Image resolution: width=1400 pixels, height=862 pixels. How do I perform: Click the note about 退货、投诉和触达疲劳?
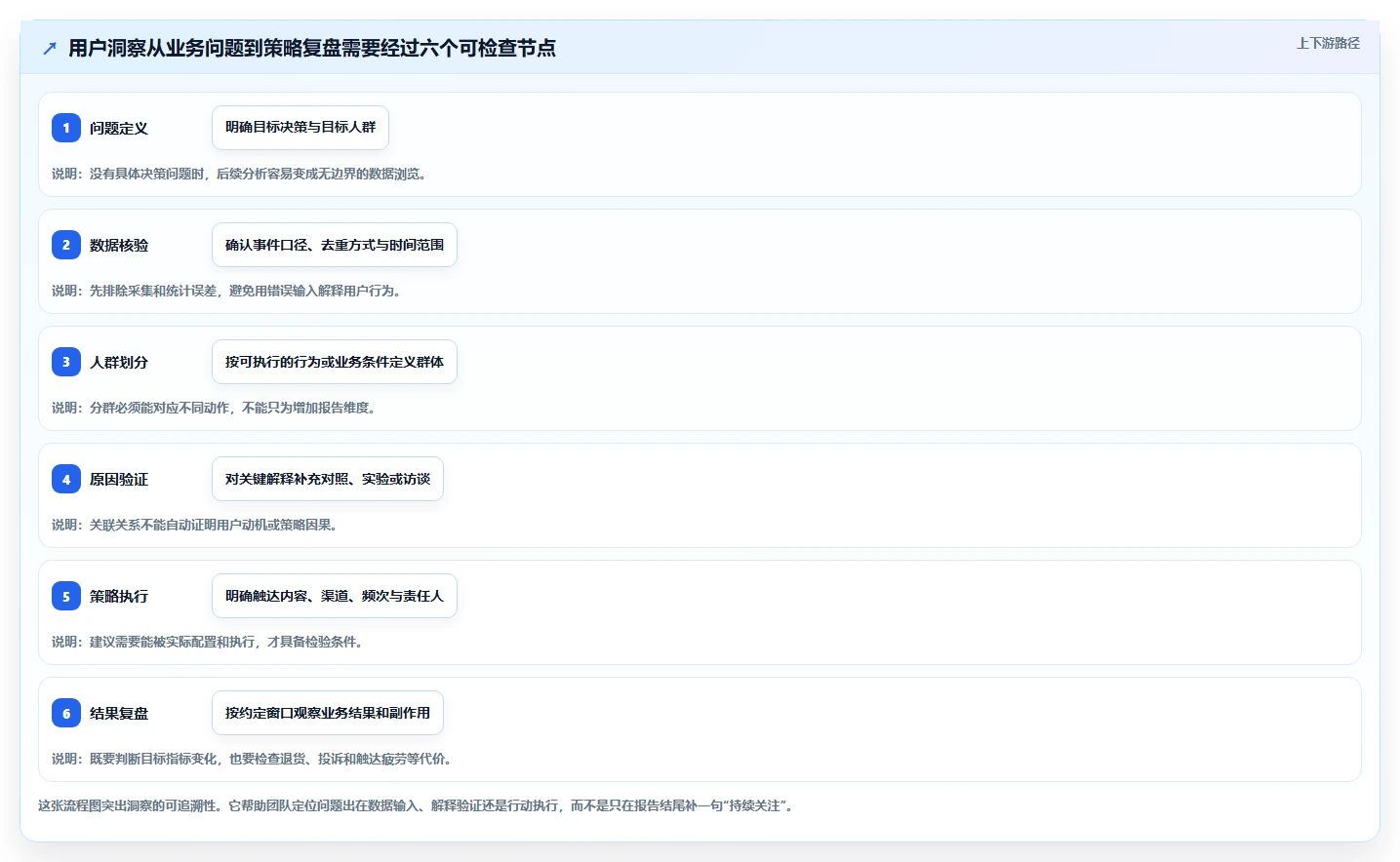click(x=253, y=759)
